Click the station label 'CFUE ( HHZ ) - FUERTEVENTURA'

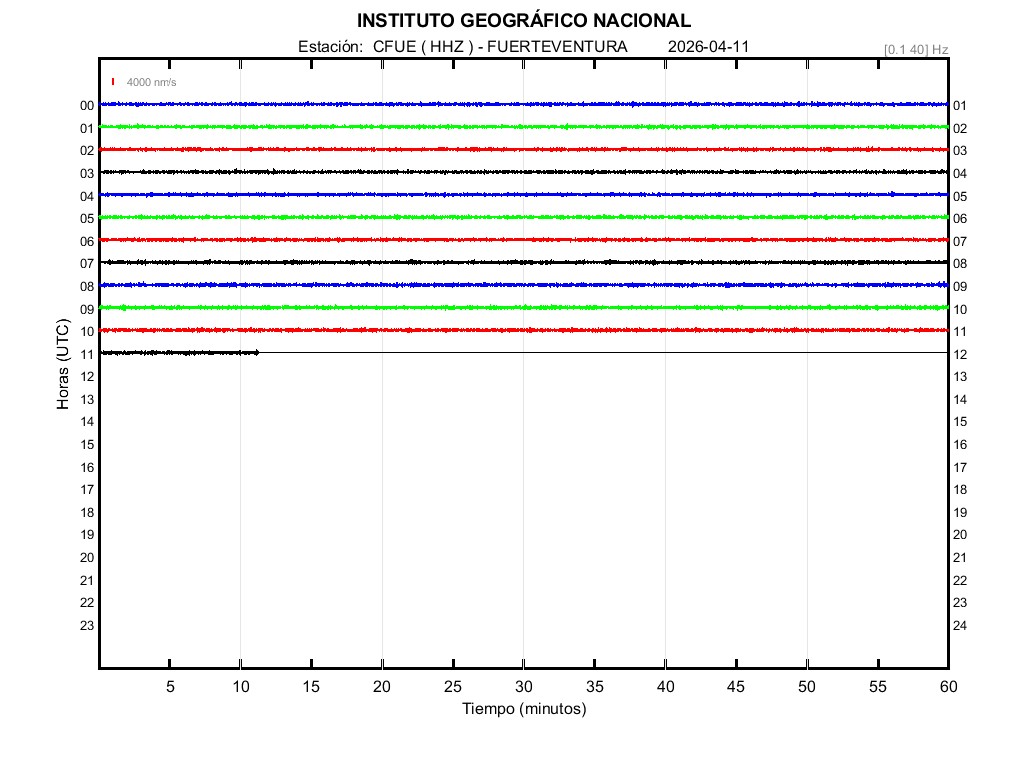coord(500,47)
